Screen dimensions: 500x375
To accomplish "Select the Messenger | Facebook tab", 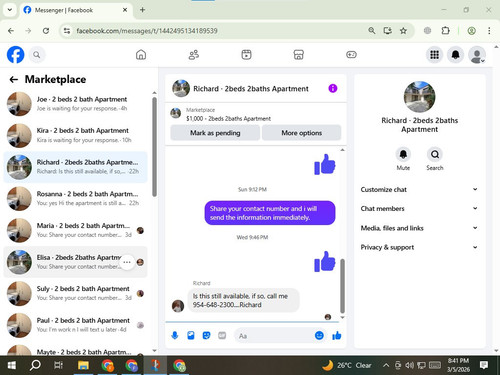I will pyautogui.click(x=75, y=10).
